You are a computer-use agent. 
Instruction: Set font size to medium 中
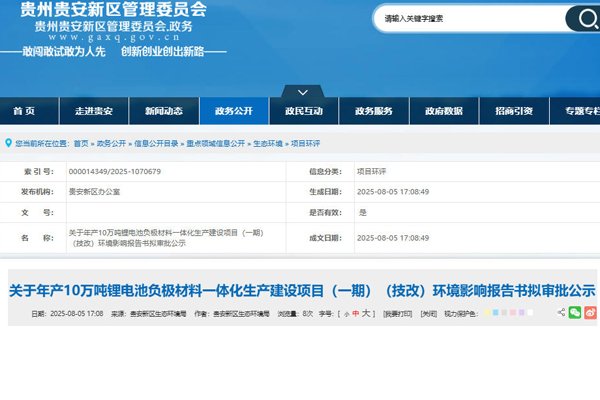click(355, 313)
